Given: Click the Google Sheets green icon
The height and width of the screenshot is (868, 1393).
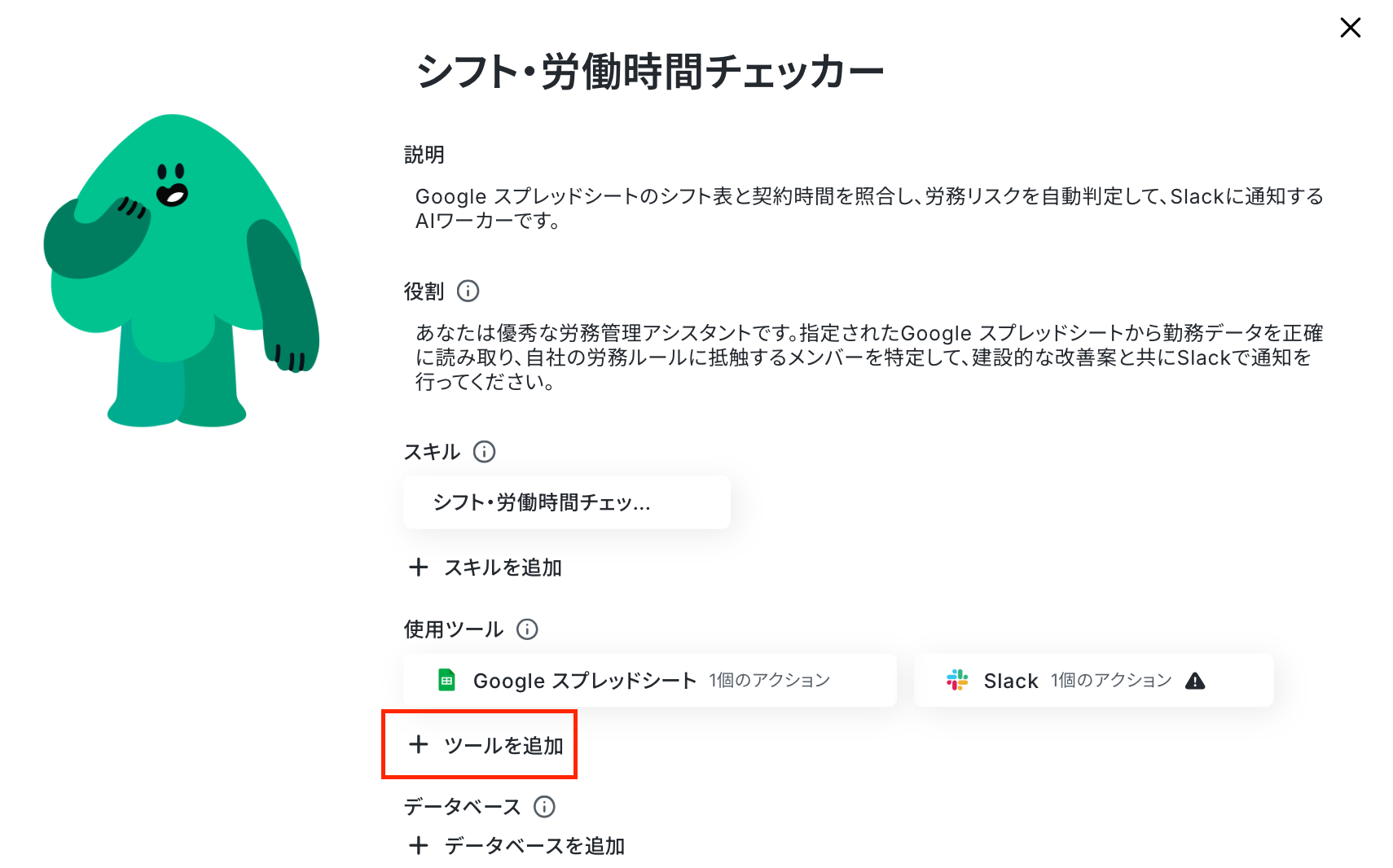Looking at the screenshot, I should (446, 680).
